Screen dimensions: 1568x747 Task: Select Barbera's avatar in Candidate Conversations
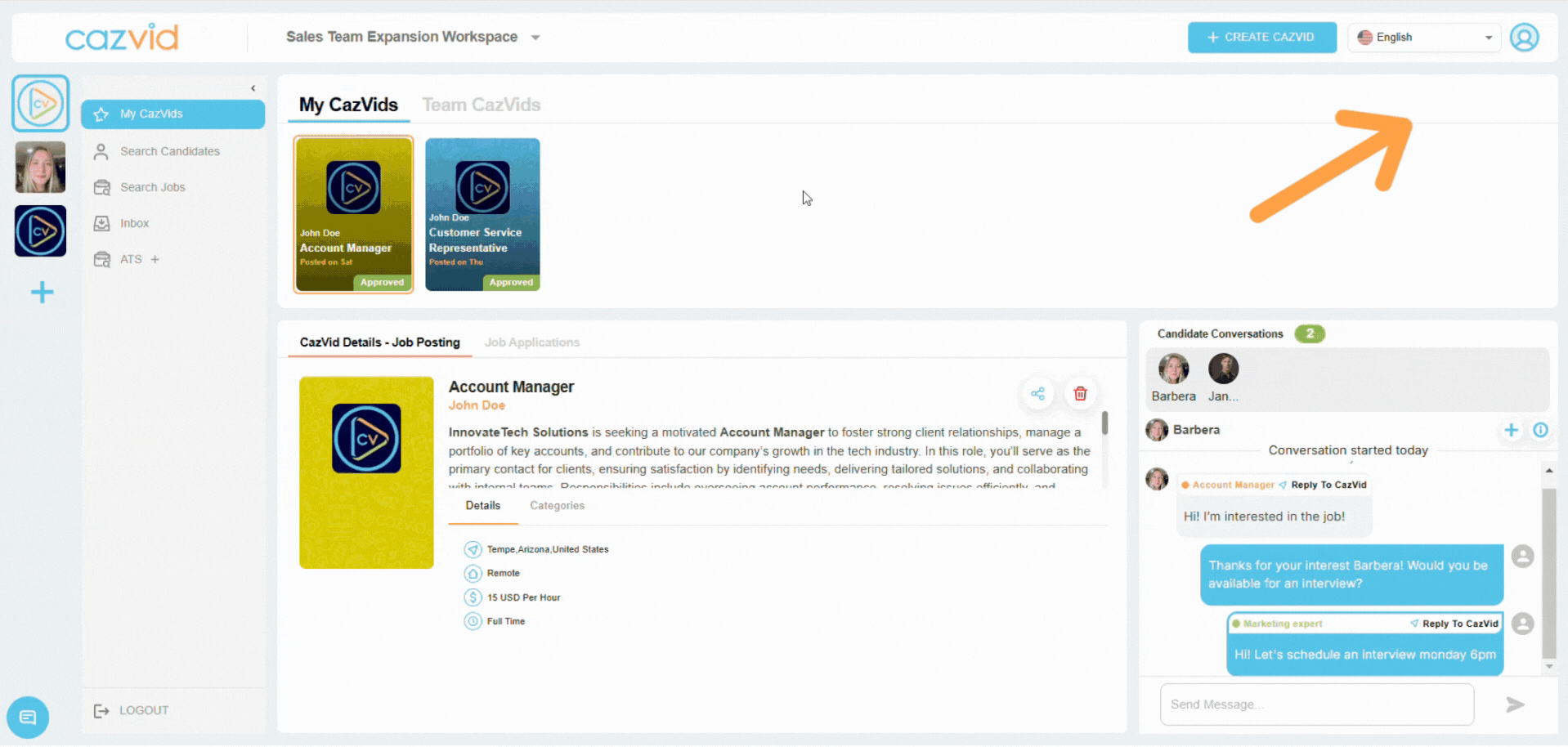pyautogui.click(x=1173, y=369)
